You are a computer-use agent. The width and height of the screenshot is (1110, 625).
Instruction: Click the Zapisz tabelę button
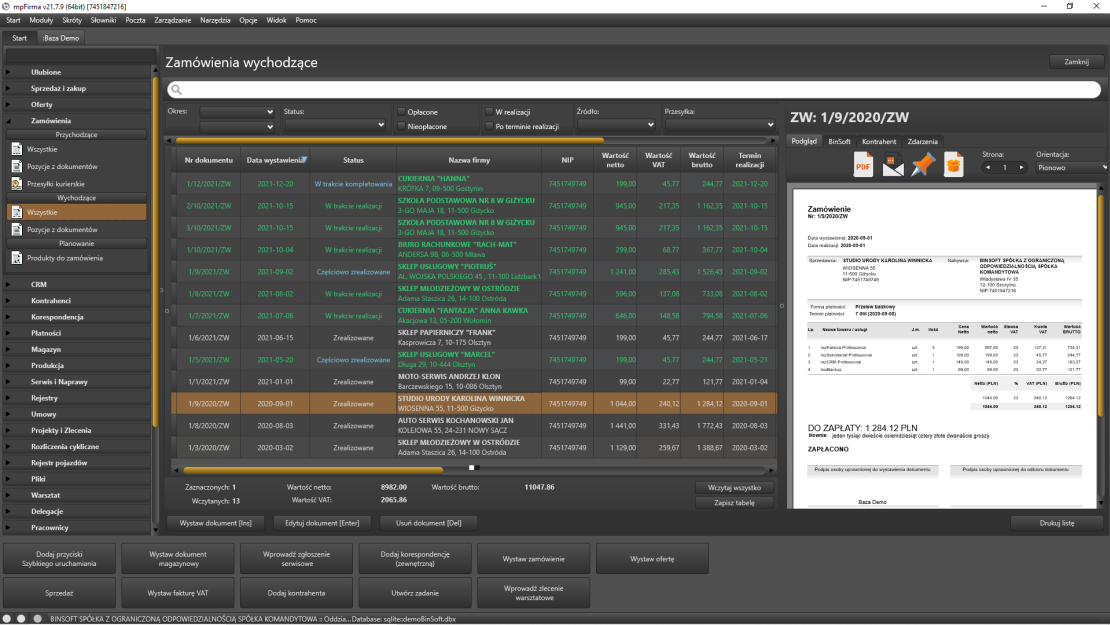click(734, 503)
